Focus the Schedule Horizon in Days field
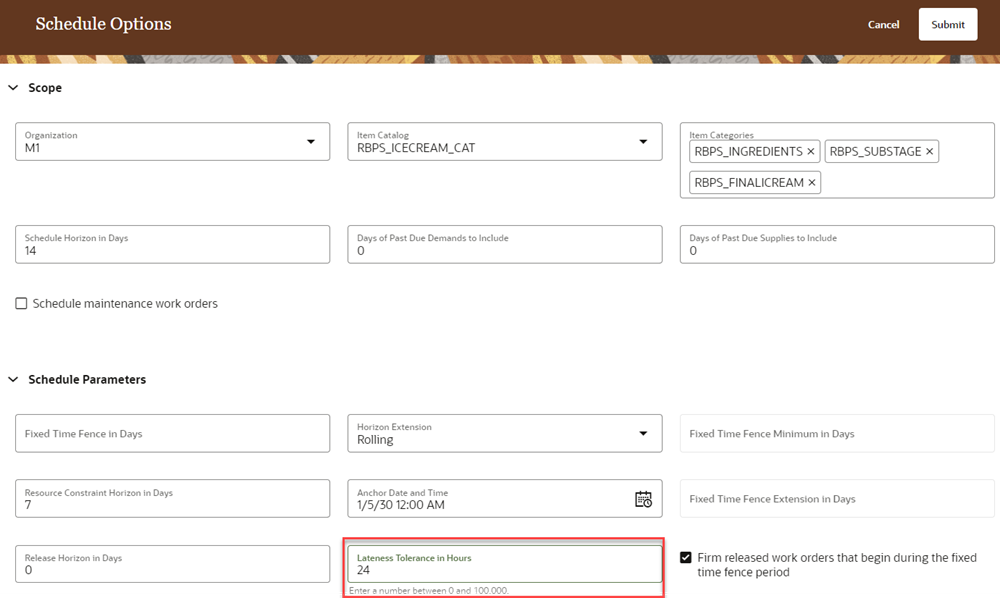 tap(172, 244)
